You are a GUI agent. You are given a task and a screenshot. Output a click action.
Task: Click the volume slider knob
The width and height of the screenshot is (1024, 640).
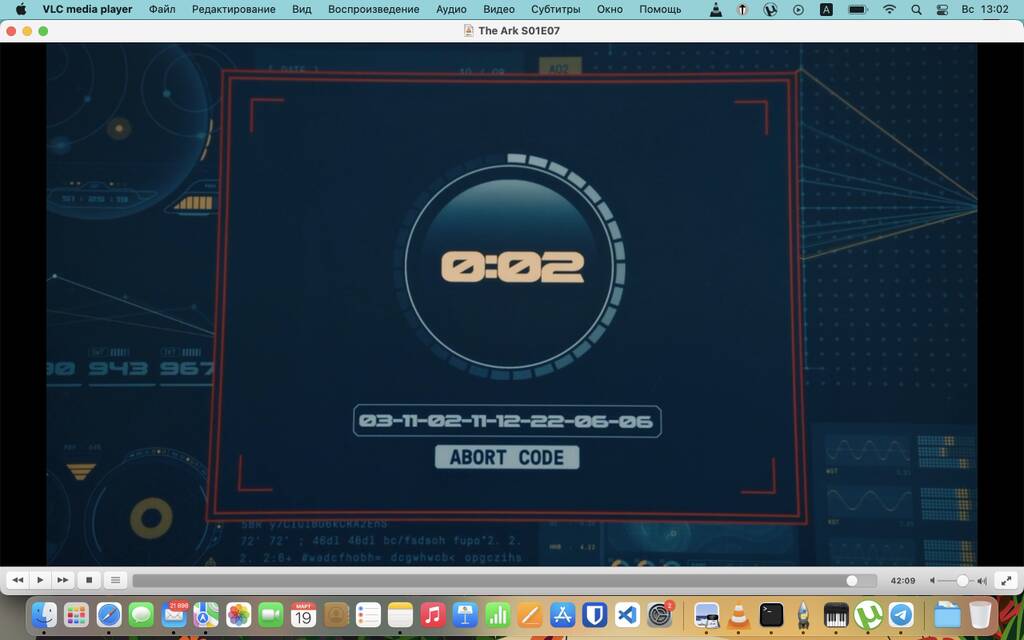click(962, 581)
